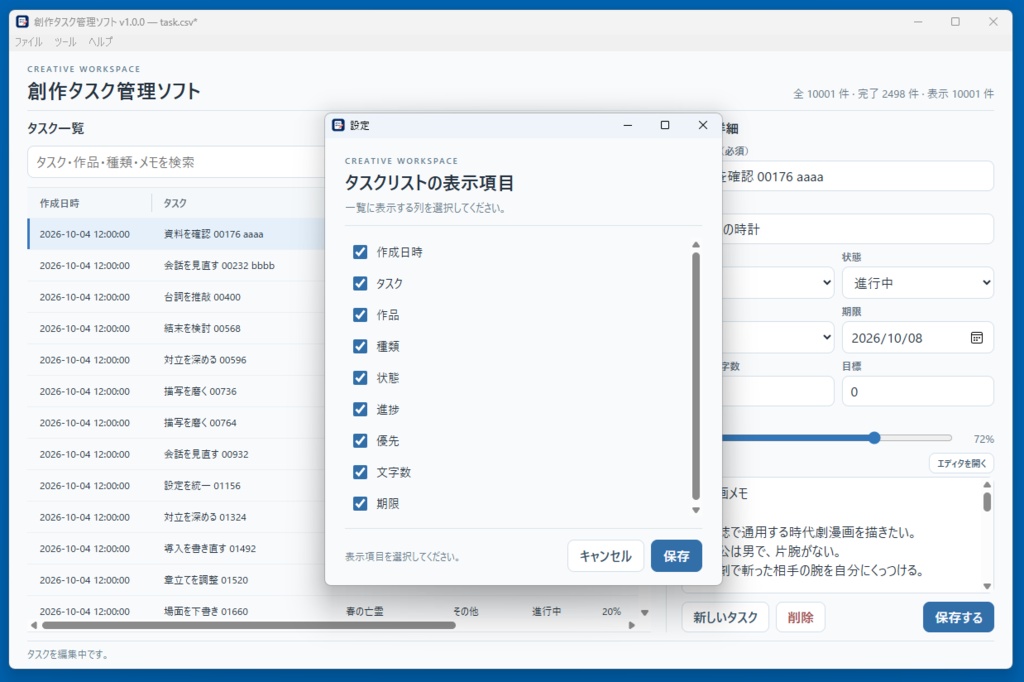Click the task name field 00176 aaaa
Image resolution: width=1024 pixels, height=682 pixels.
tap(857, 176)
